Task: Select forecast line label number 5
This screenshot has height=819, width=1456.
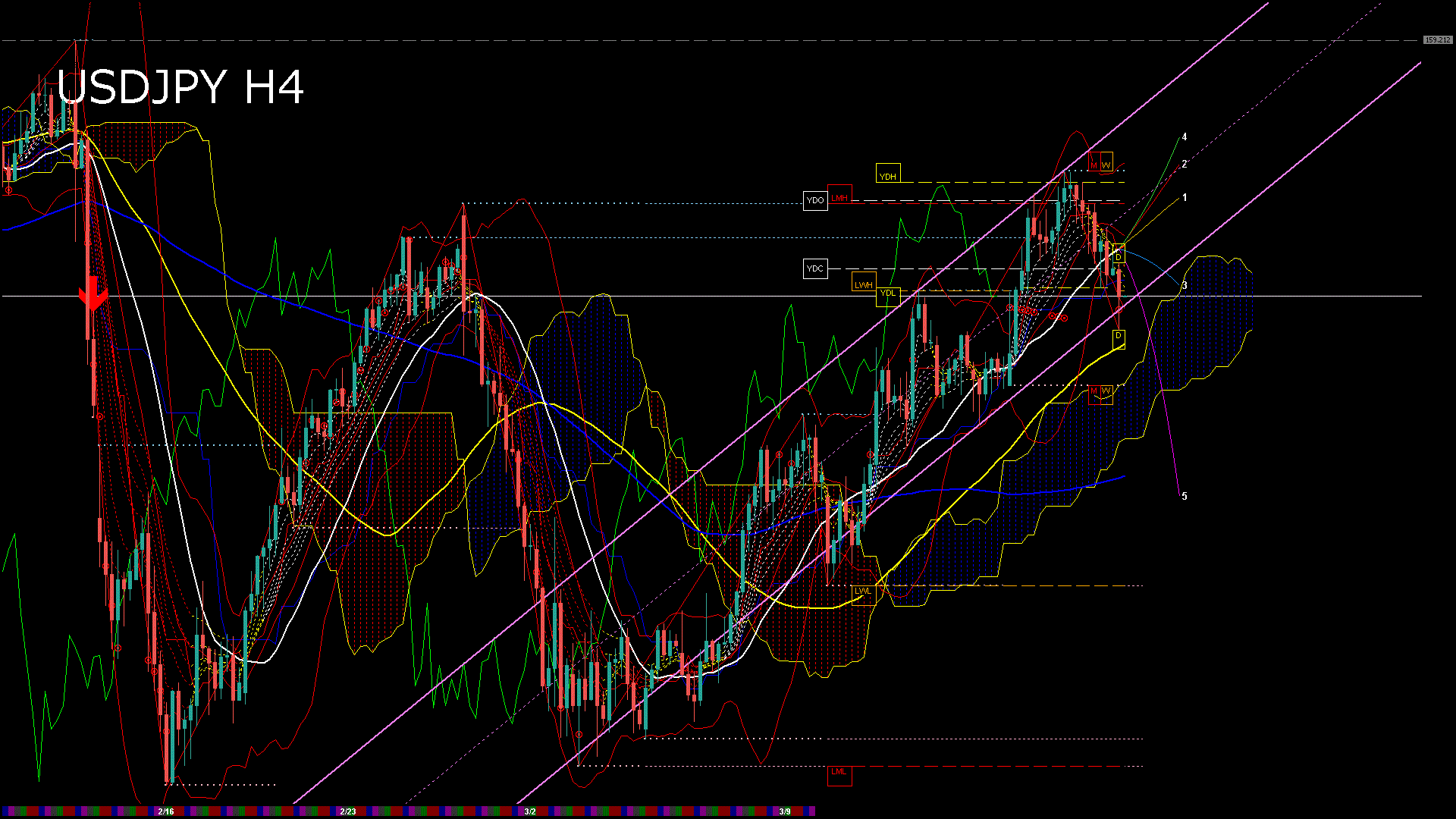Action: click(1185, 497)
